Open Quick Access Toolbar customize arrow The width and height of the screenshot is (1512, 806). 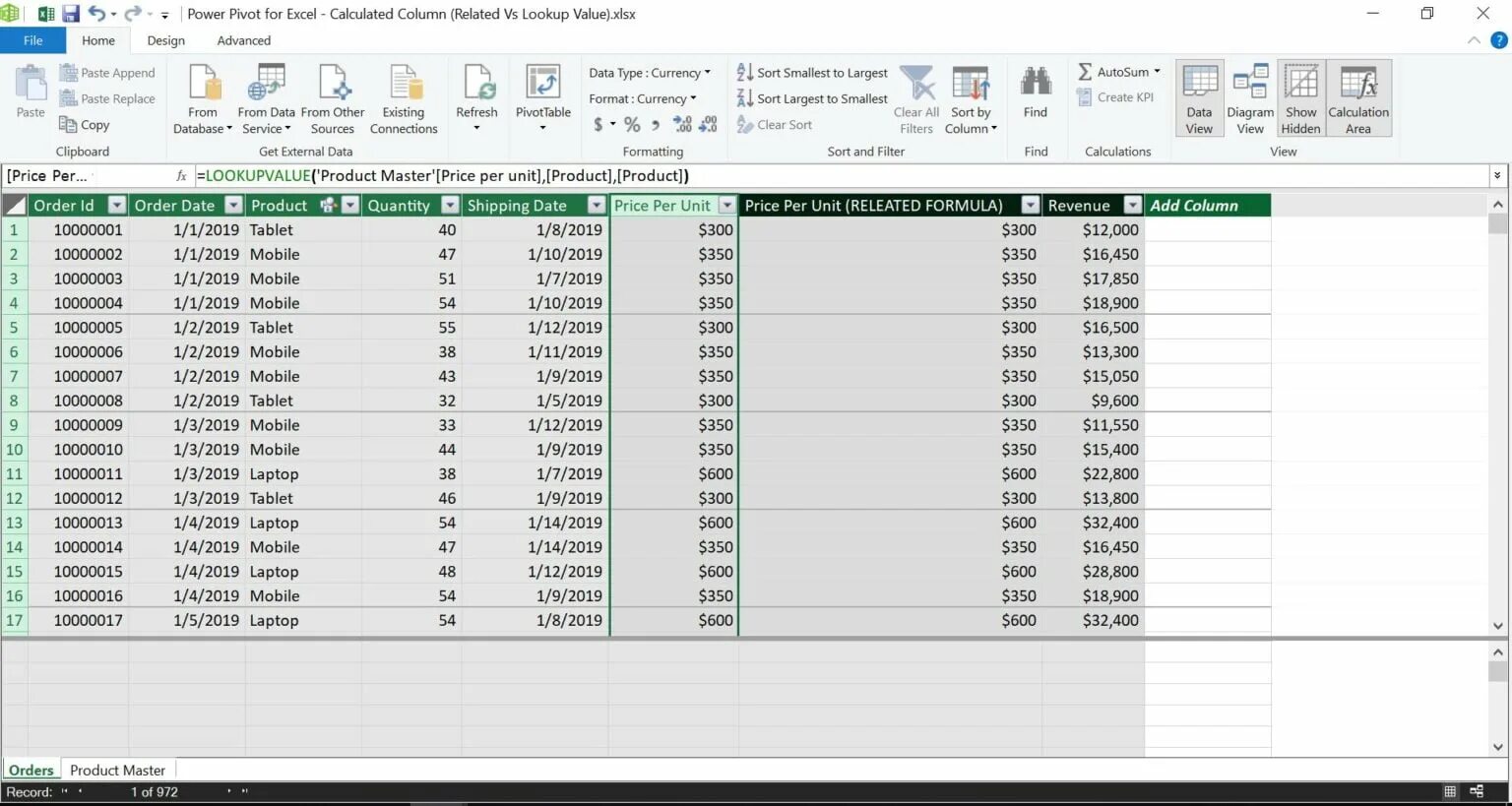[164, 15]
